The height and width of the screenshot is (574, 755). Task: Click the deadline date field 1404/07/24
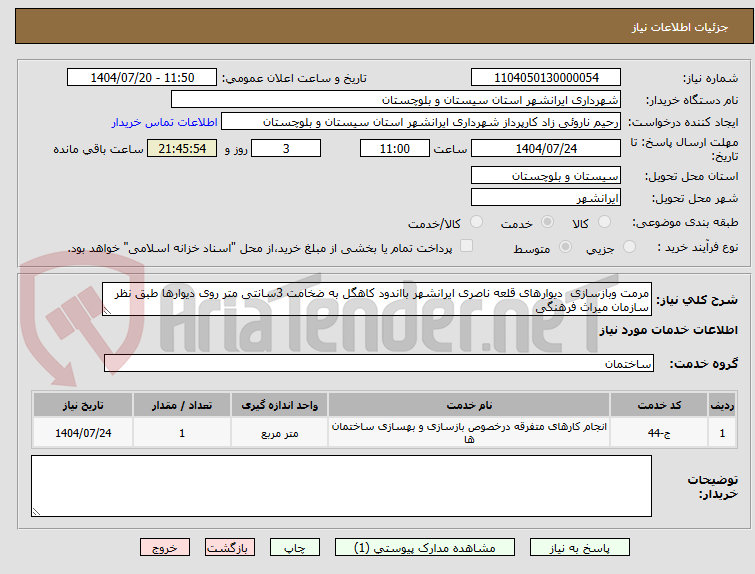click(546, 148)
